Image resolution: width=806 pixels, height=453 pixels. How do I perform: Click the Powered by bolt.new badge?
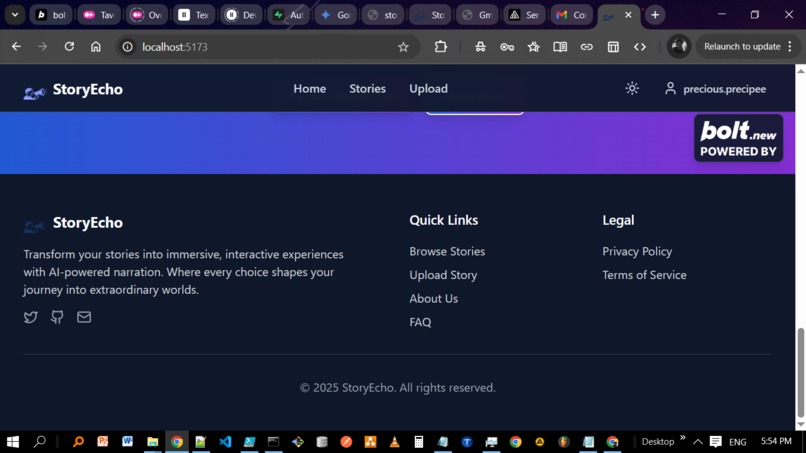coord(738,138)
